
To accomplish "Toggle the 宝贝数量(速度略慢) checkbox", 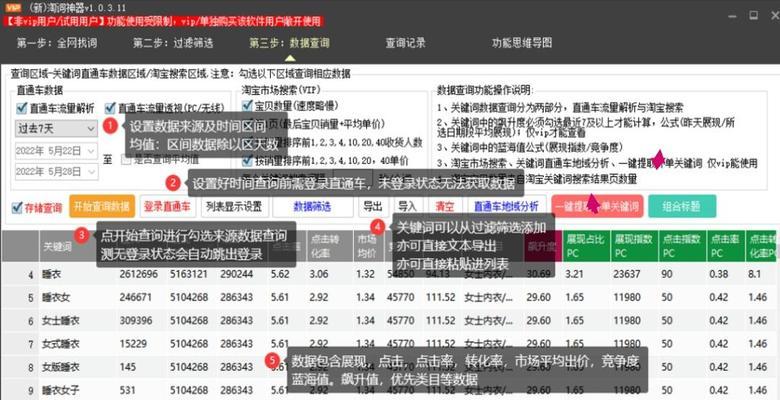I will coord(247,105).
